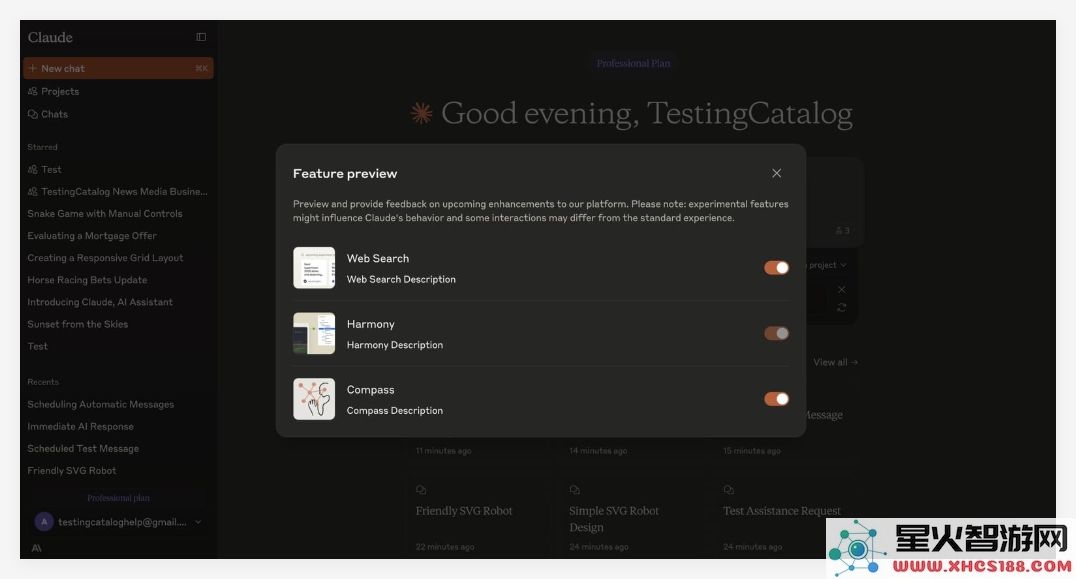The image size is (1076, 579).
Task: Expand the account menu chevron
Action: 198,522
